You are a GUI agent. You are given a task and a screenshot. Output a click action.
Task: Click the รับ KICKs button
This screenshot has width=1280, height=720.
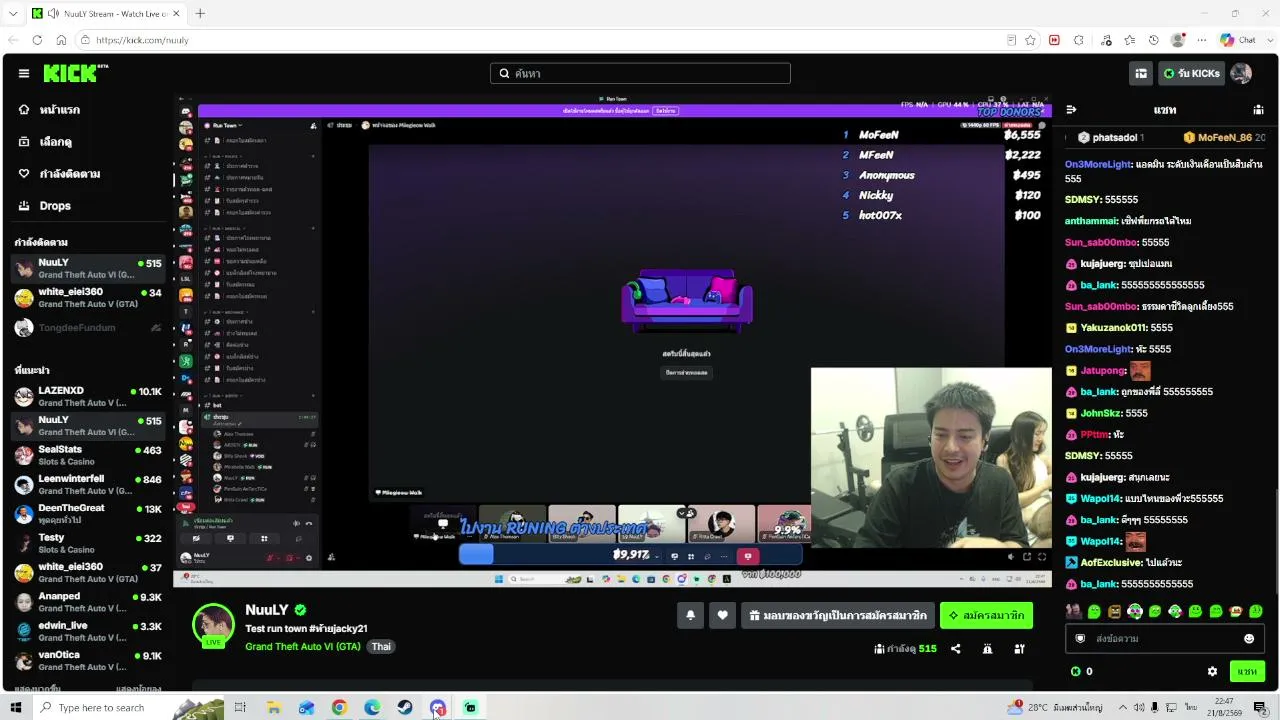(1191, 73)
